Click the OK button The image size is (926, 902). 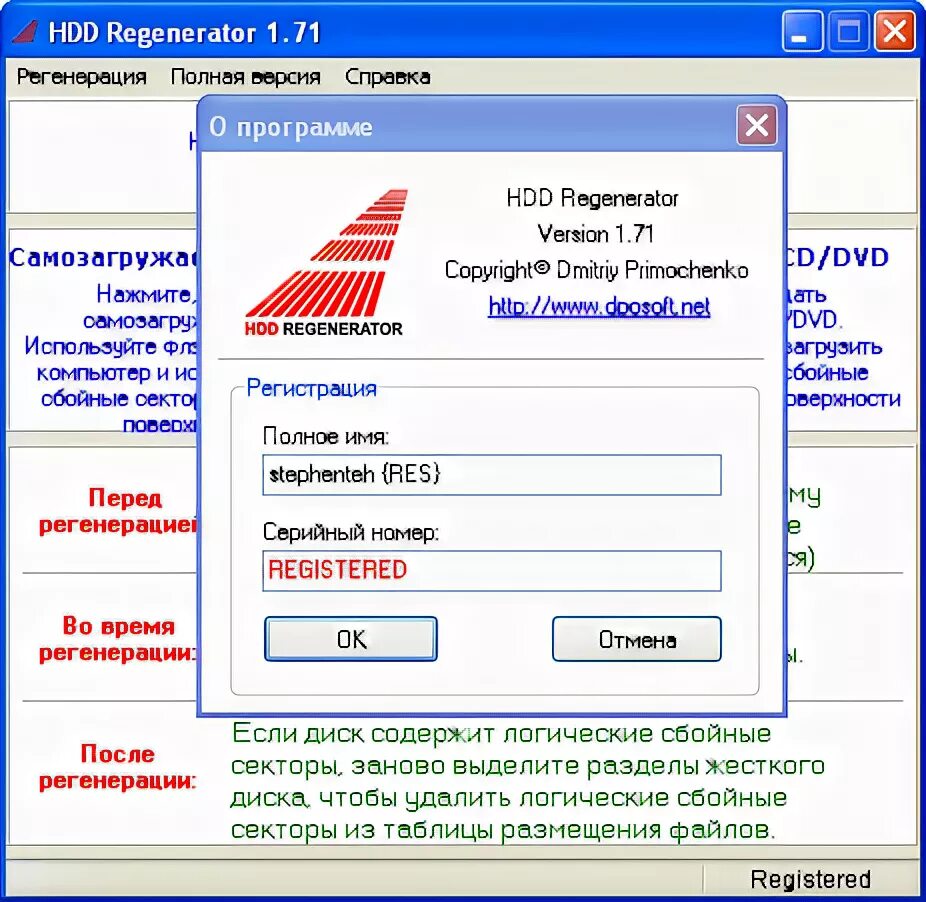click(351, 639)
